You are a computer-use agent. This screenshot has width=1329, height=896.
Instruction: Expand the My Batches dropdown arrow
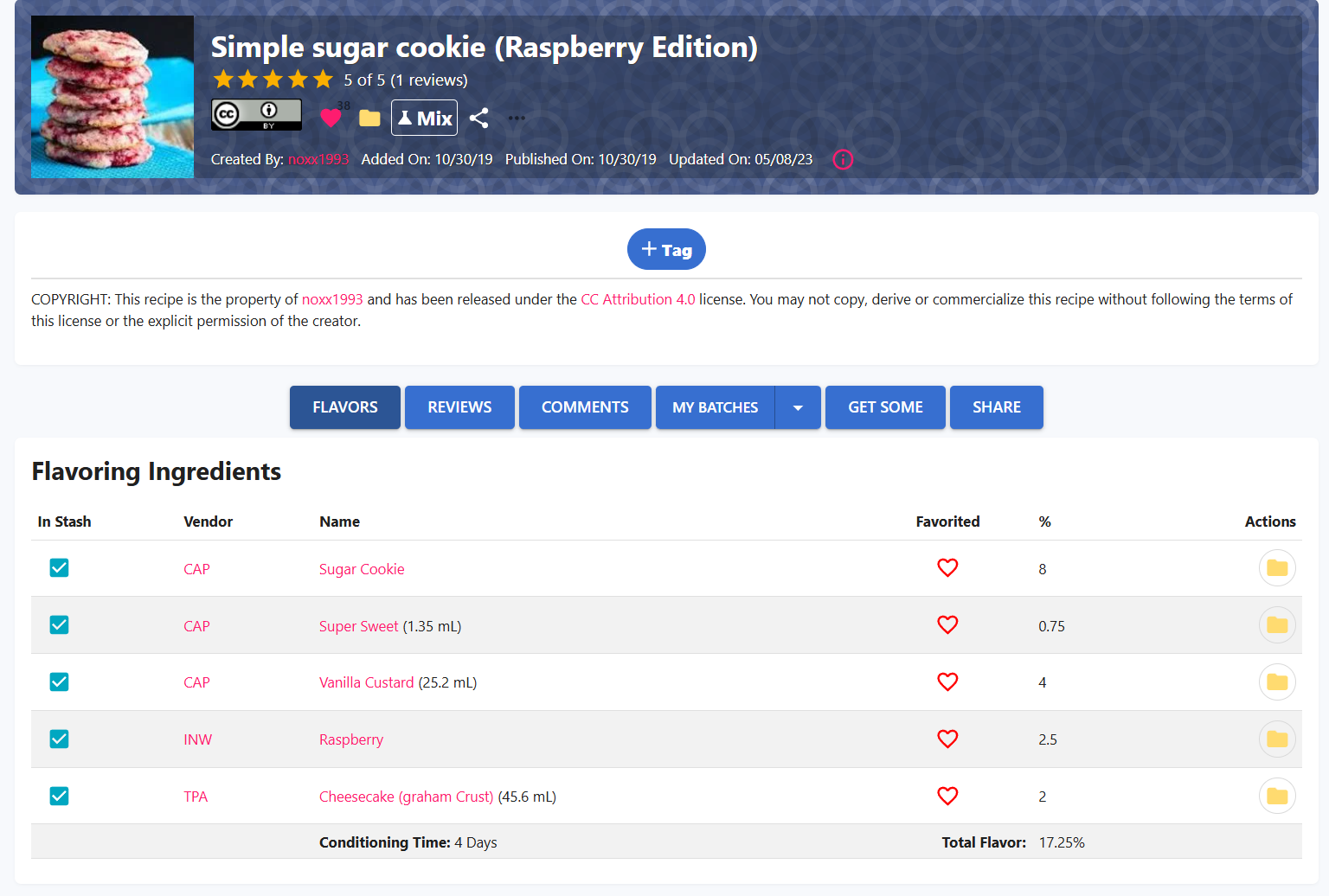(x=798, y=407)
